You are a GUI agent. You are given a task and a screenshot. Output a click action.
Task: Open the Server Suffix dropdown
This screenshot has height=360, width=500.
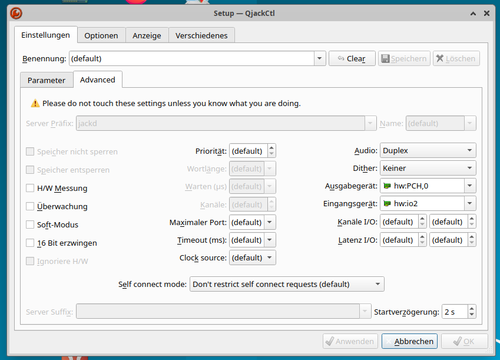[365, 311]
